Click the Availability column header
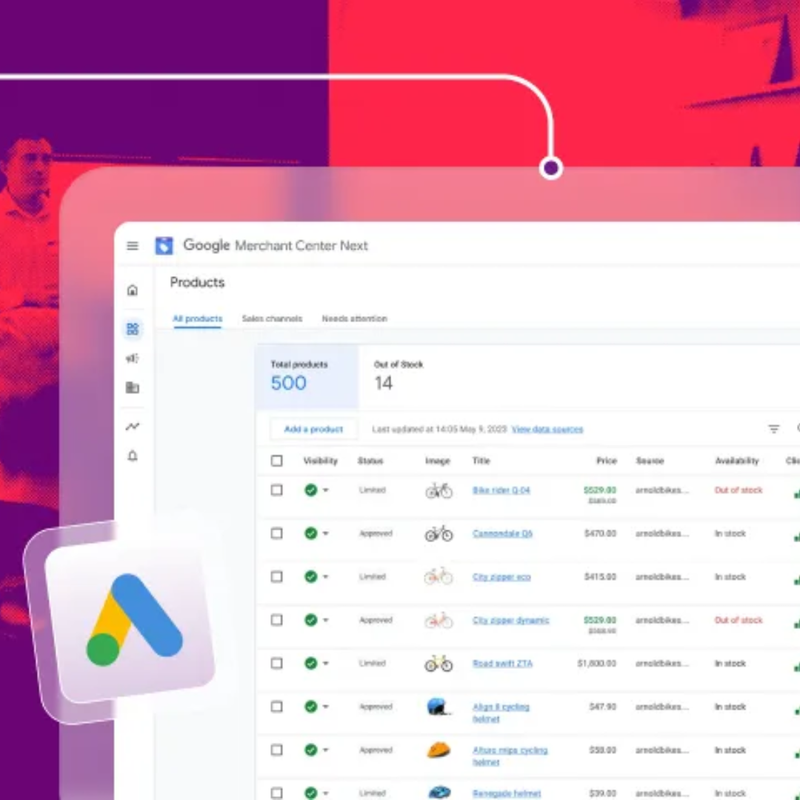 [737, 461]
